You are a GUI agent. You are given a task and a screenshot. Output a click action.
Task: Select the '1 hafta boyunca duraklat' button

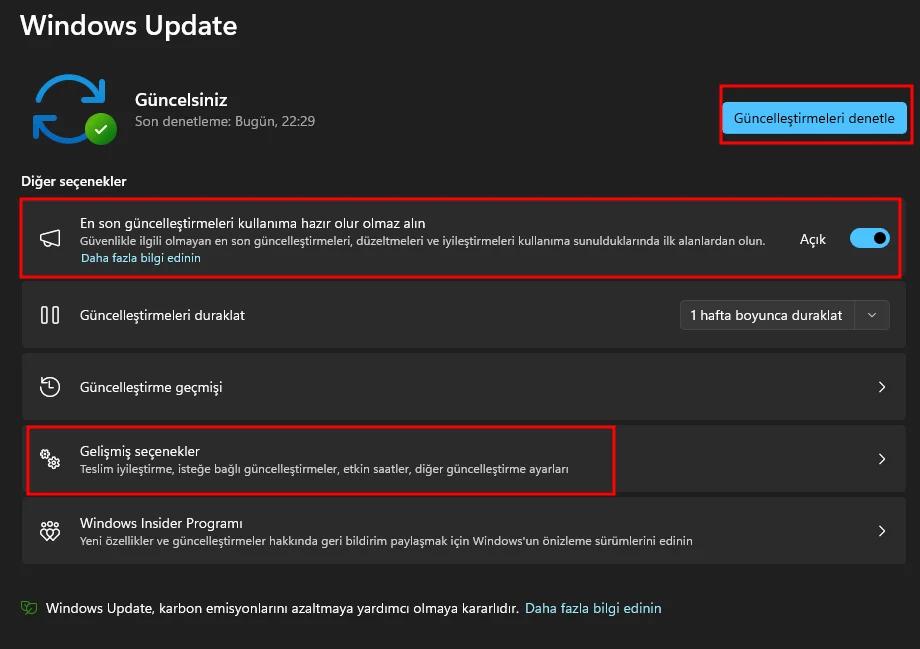pyautogui.click(x=767, y=315)
